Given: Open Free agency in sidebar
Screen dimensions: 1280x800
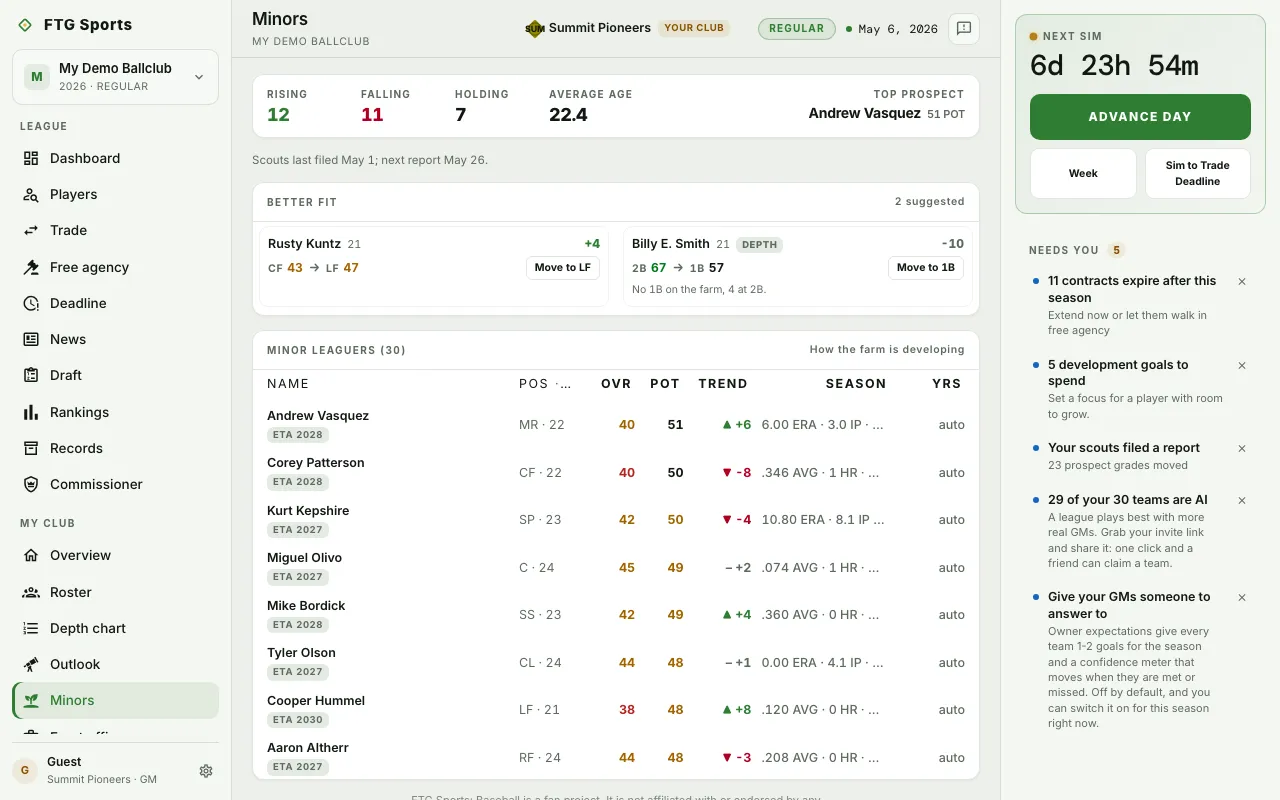Looking at the screenshot, I should click(x=116, y=267).
